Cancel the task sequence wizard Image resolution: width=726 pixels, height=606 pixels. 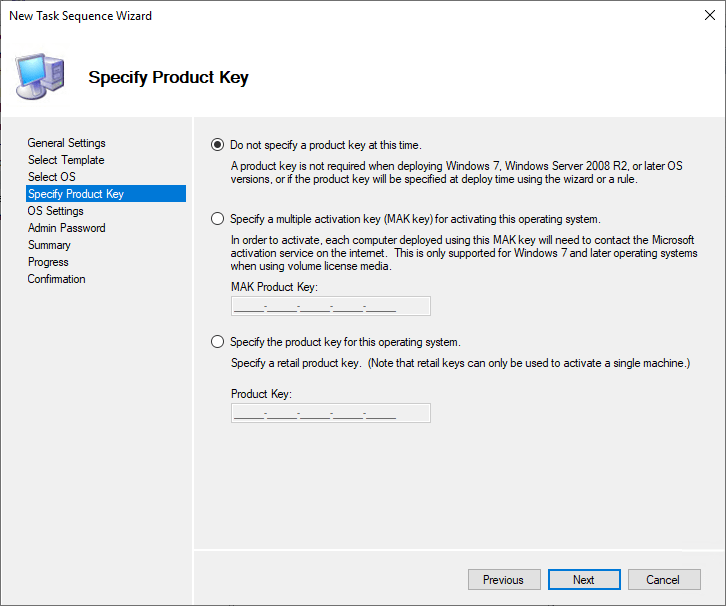[x=662, y=580]
